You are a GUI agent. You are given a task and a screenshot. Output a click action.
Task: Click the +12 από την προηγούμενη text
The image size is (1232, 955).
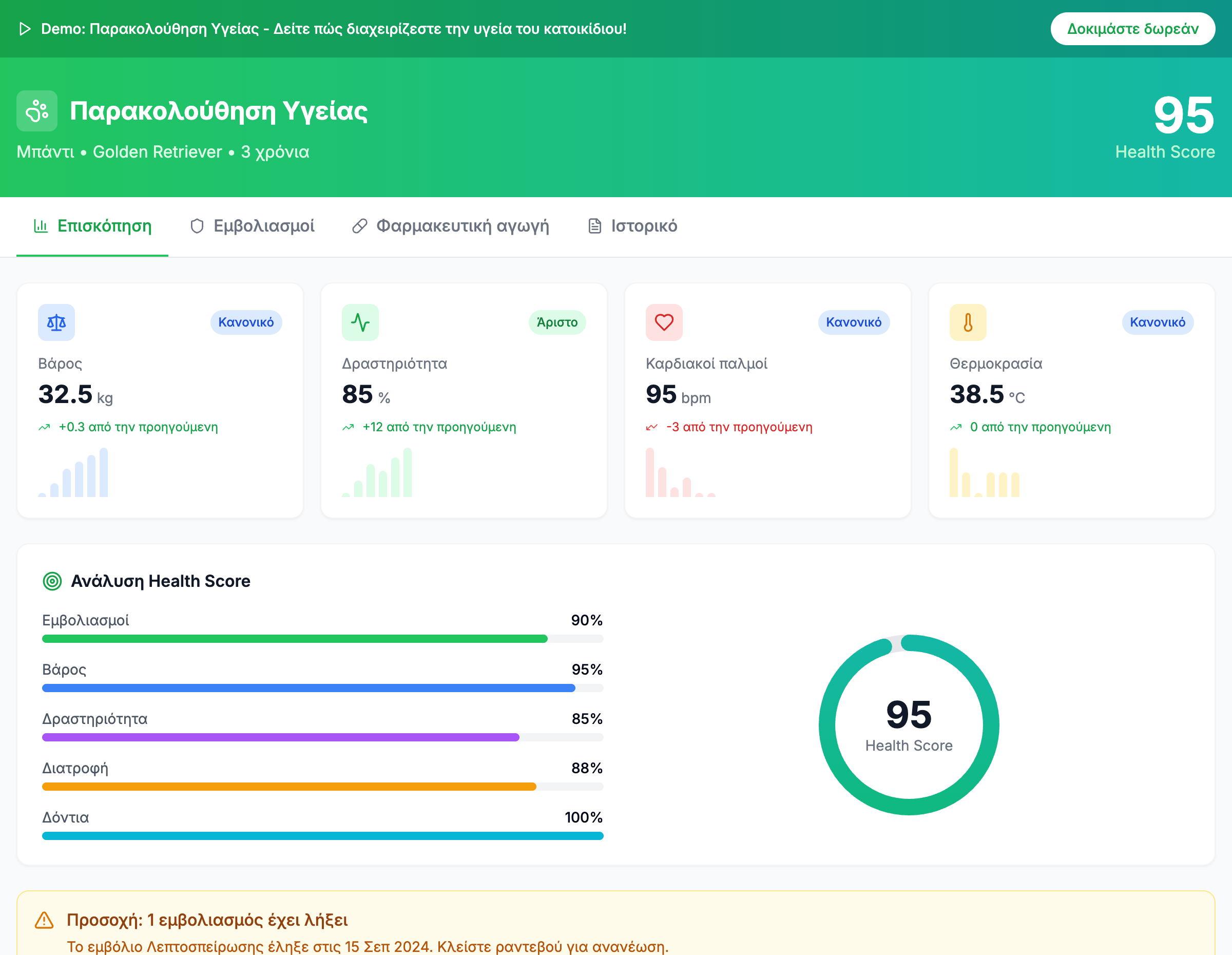439,428
